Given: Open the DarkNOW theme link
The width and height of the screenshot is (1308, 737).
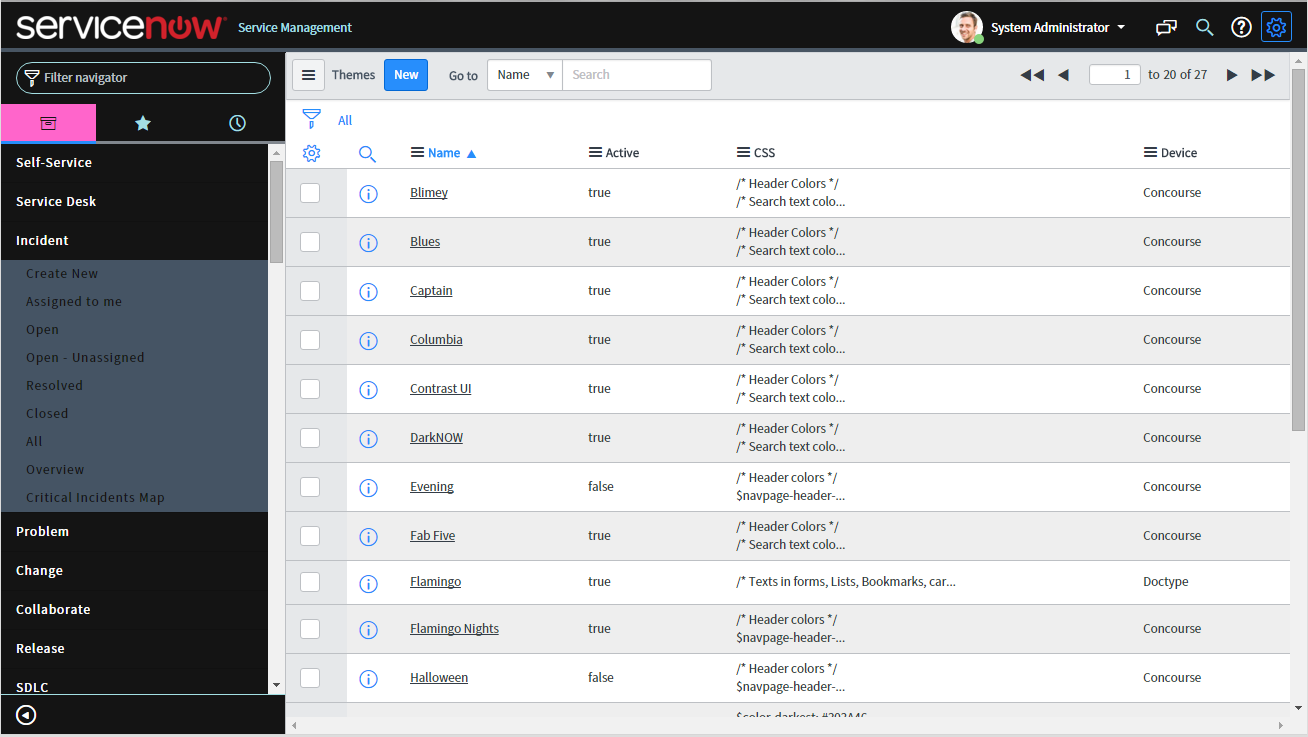Looking at the screenshot, I should pyautogui.click(x=436, y=438).
